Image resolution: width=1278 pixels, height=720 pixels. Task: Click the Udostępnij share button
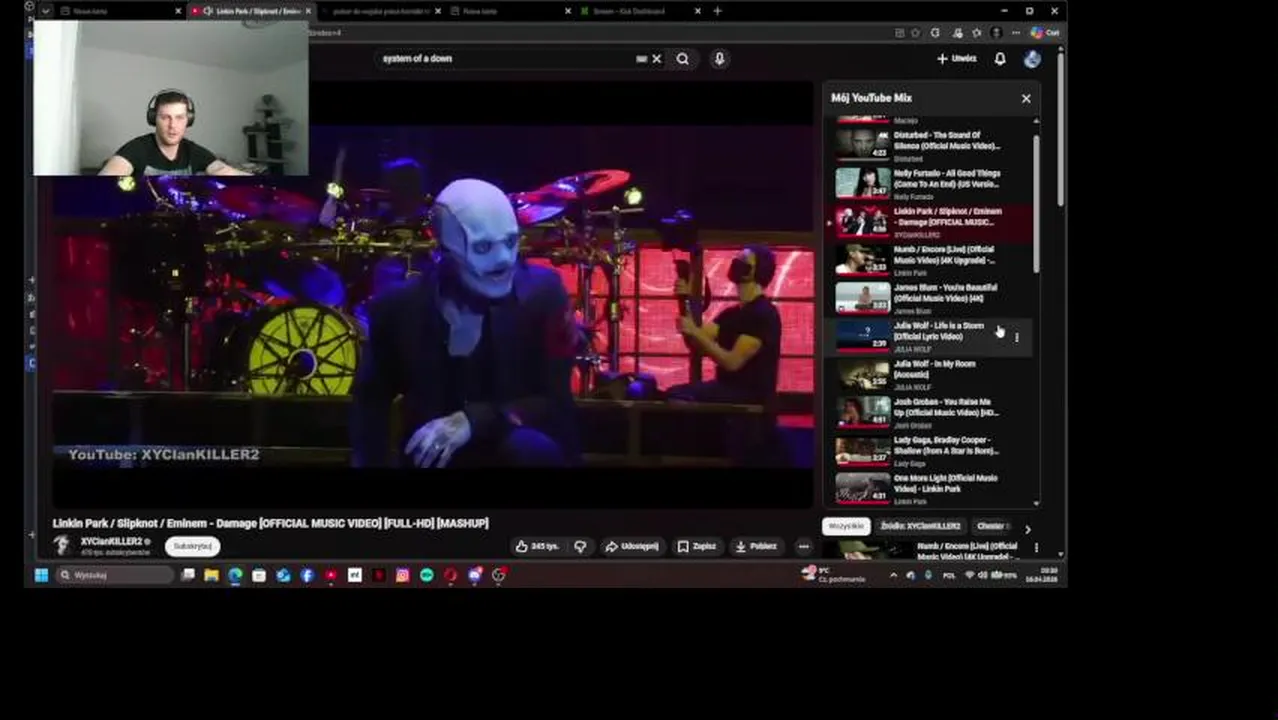[x=632, y=546]
